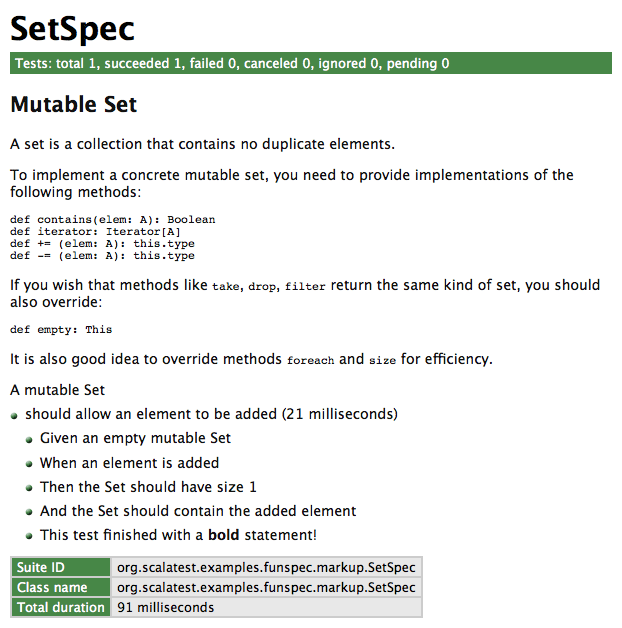Click the bullet next to 'This test finished'

coord(30,536)
